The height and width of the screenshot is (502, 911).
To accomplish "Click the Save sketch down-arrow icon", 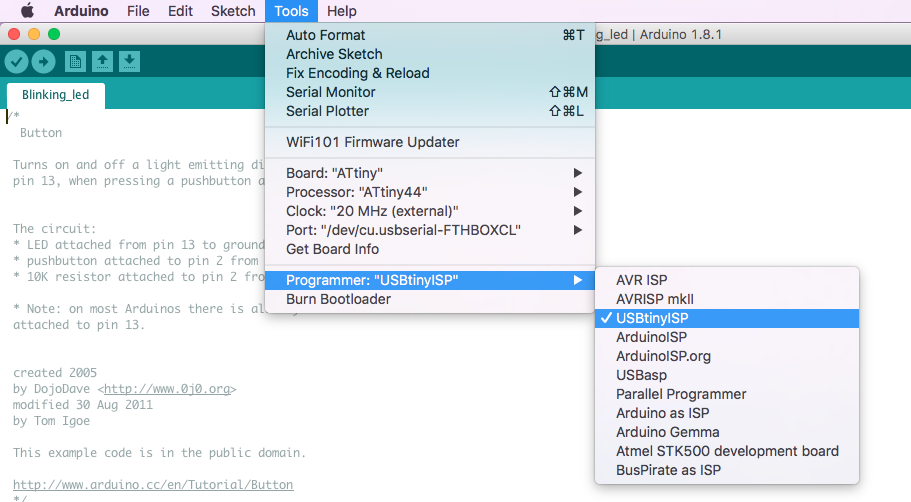I will pos(130,62).
